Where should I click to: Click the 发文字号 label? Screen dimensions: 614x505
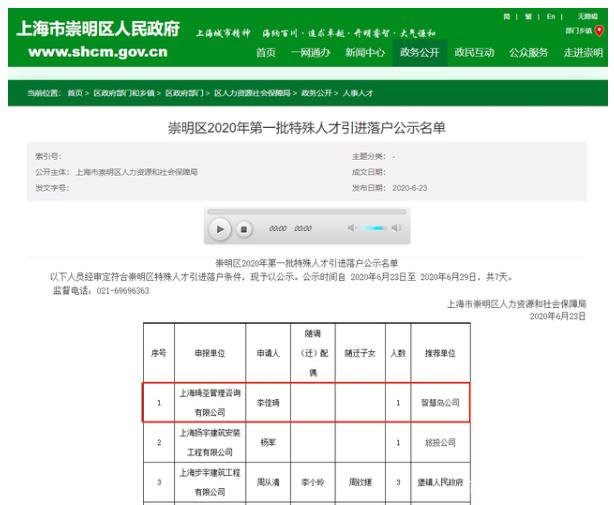pyautogui.click(x=52, y=188)
